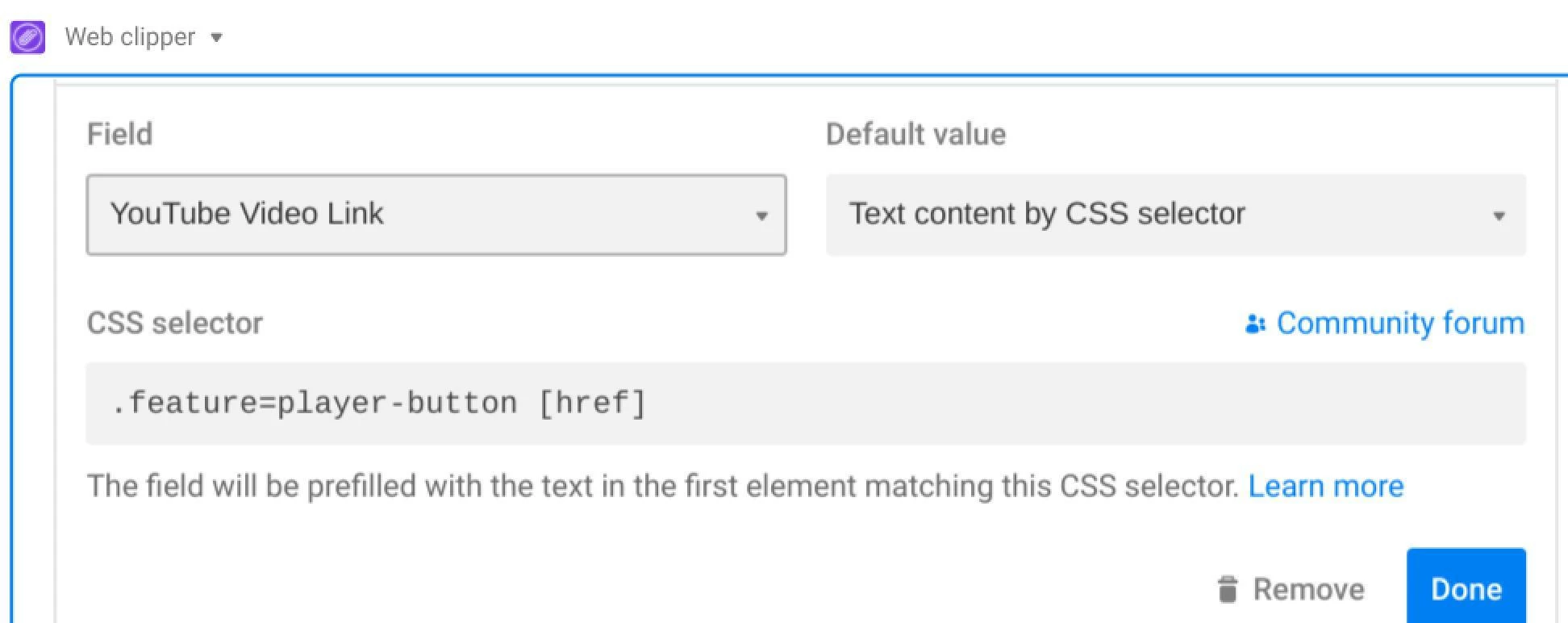Confirm with the blue Done button

click(1466, 587)
